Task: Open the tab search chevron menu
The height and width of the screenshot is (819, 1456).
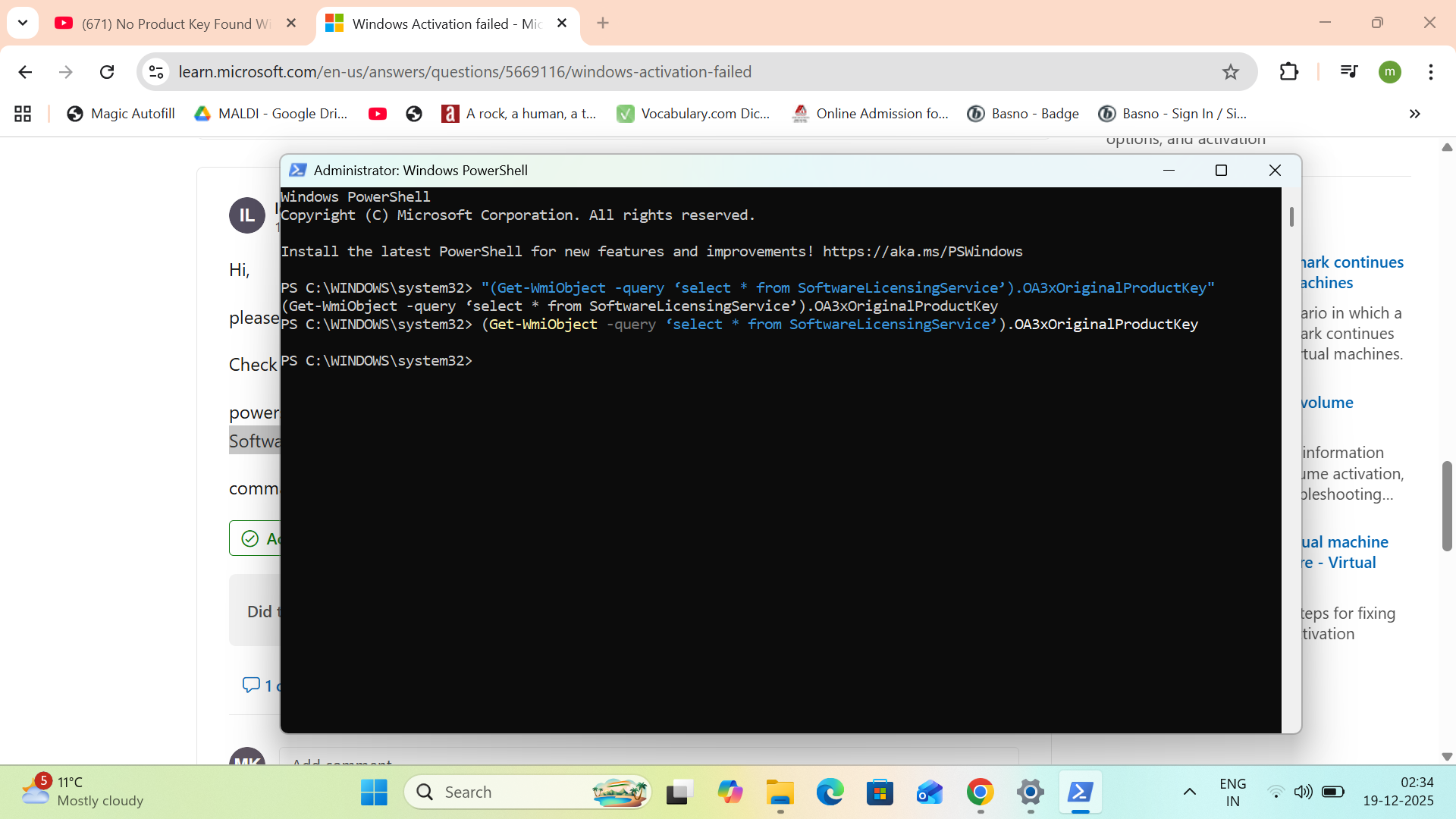Action: pyautogui.click(x=22, y=22)
